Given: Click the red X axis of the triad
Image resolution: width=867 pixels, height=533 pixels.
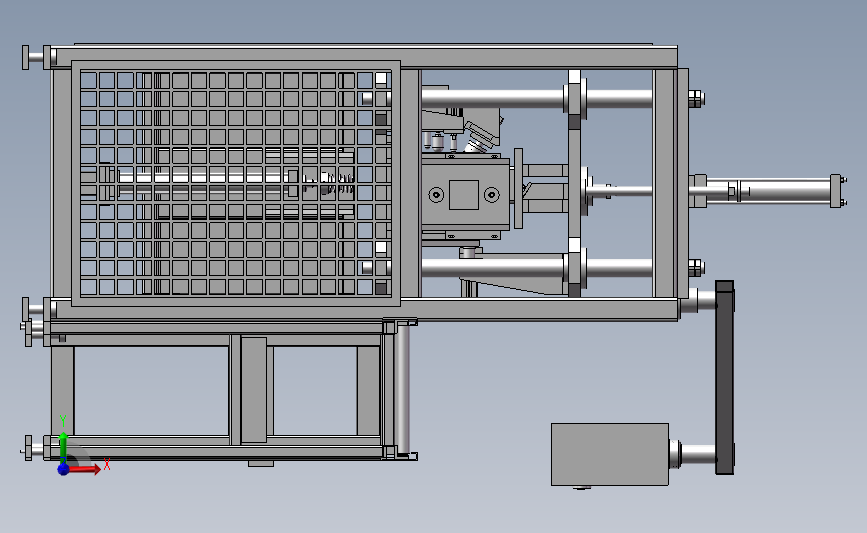Looking at the screenshot, I should [84, 469].
